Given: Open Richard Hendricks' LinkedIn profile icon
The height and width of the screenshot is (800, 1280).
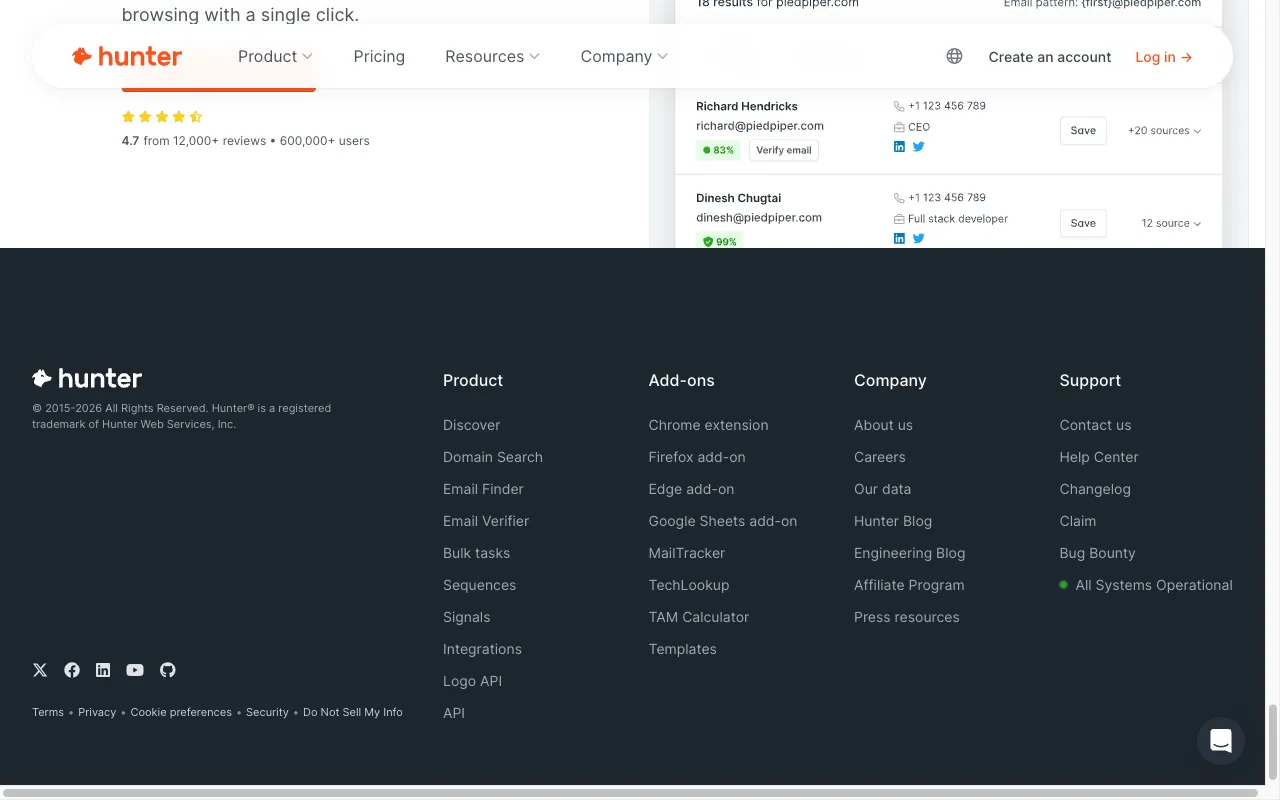Looking at the screenshot, I should tap(899, 147).
